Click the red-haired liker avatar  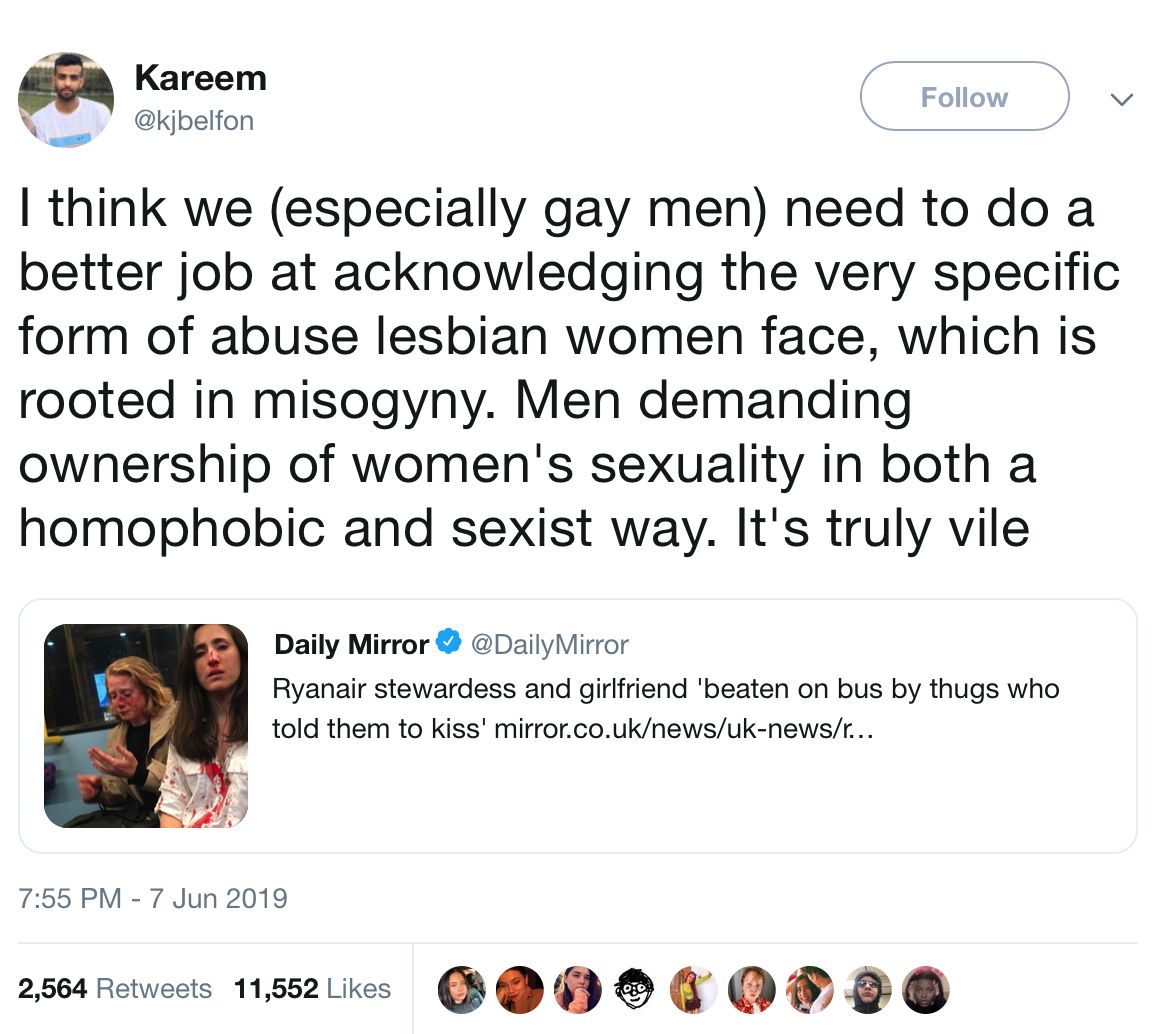point(752,989)
